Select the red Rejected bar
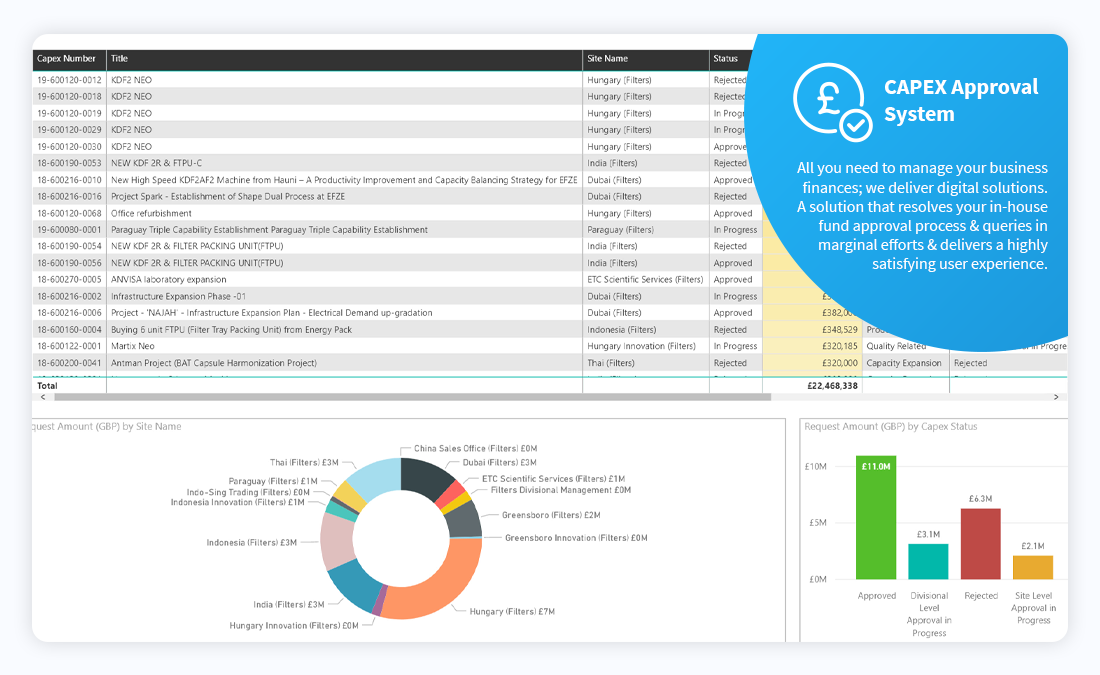Image resolution: width=1100 pixels, height=675 pixels. (981, 544)
